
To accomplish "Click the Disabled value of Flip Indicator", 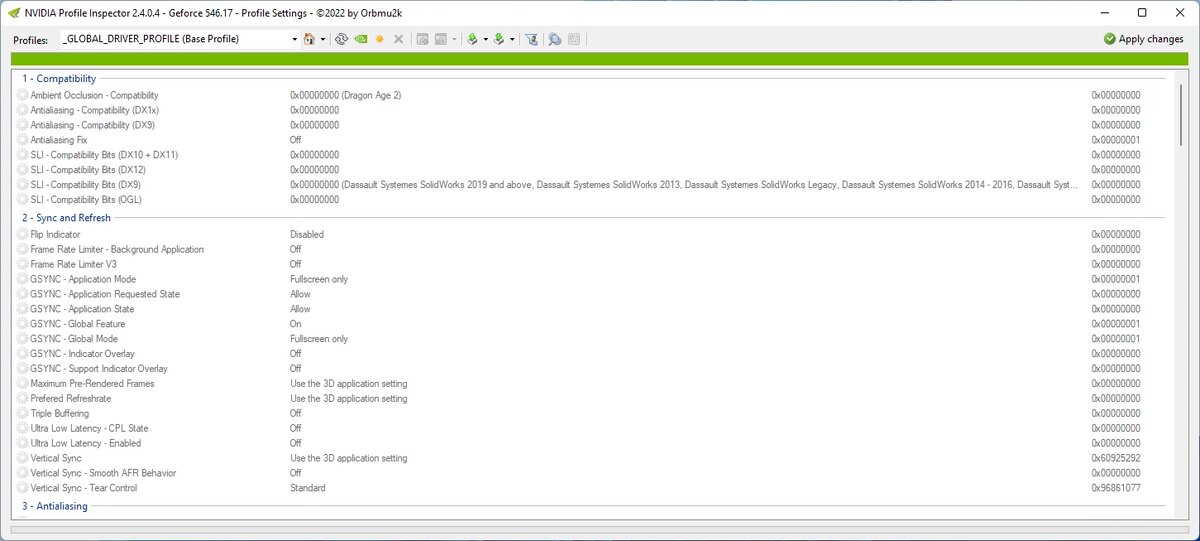I will 307,234.
